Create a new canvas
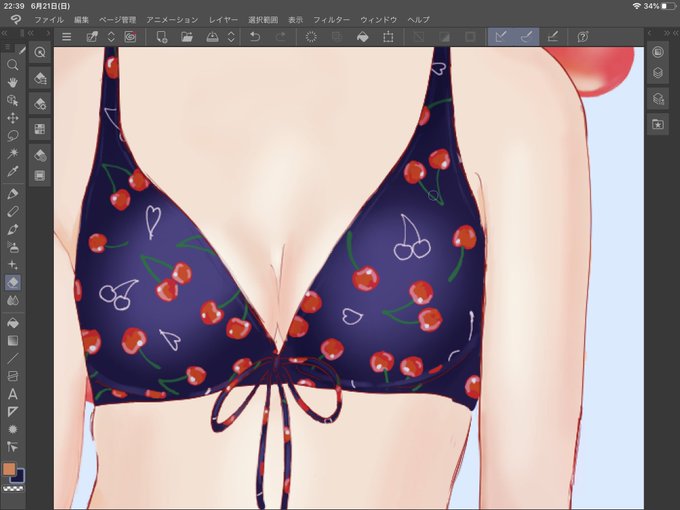 coord(161,37)
